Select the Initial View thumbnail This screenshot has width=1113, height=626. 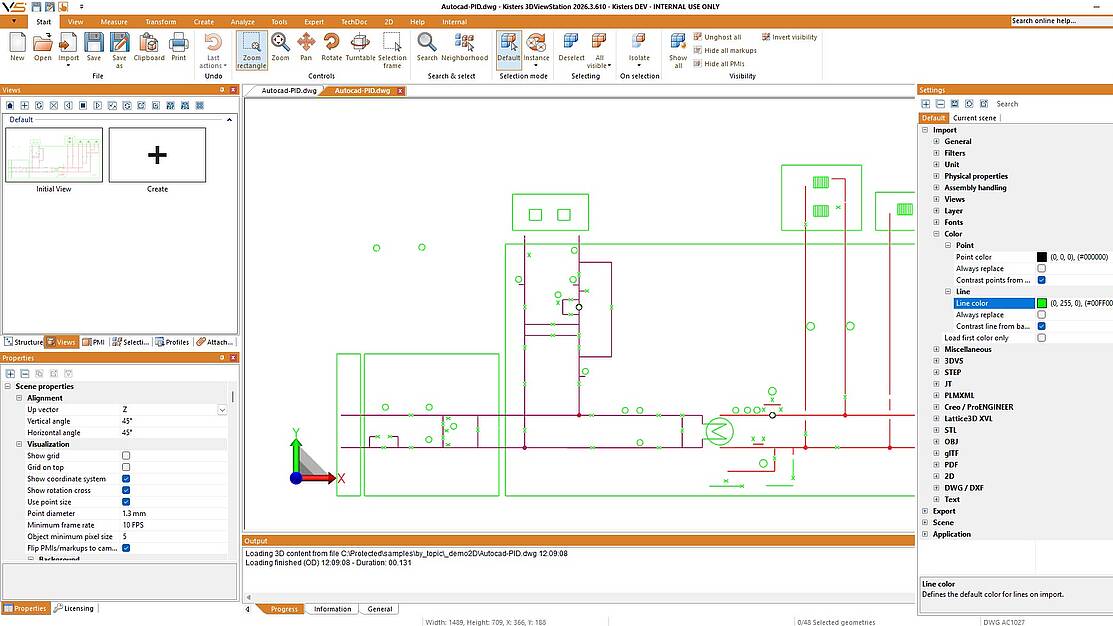(54, 155)
